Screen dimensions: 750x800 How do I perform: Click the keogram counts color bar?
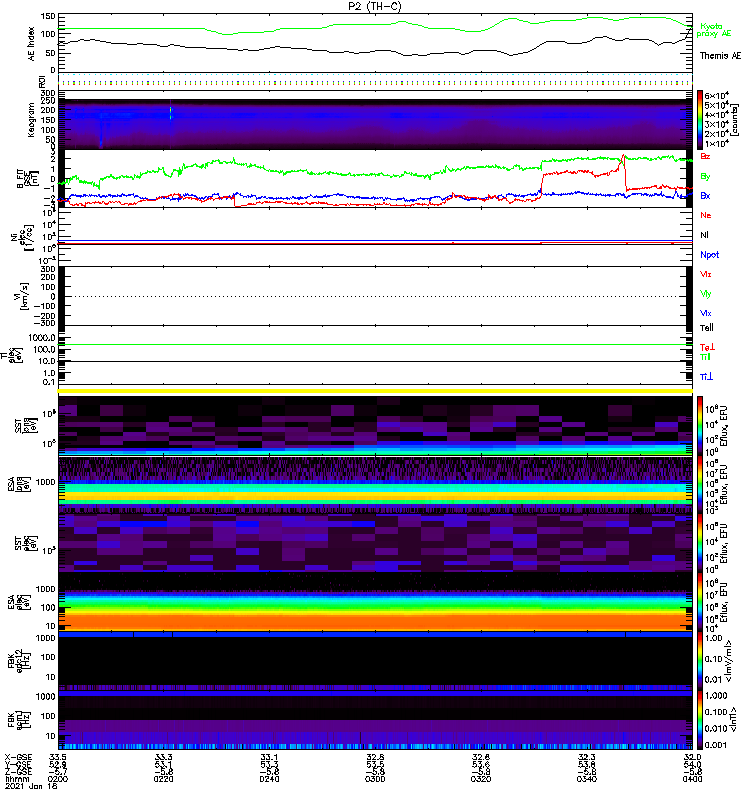(x=701, y=118)
